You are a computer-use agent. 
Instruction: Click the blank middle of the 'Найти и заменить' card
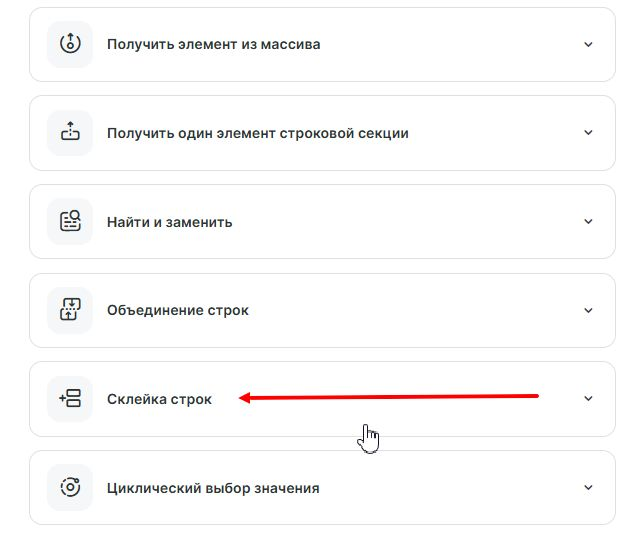pyautogui.click(x=400, y=222)
